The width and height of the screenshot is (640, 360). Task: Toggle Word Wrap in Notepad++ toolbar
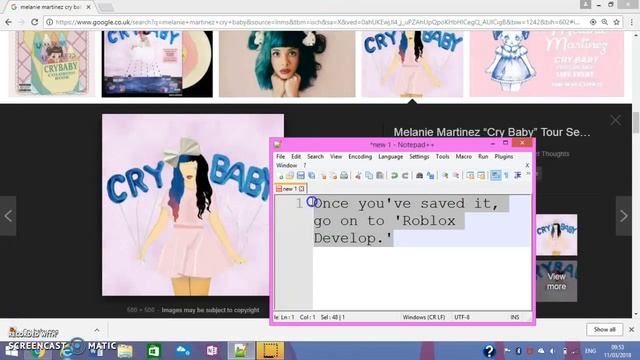click(496, 176)
